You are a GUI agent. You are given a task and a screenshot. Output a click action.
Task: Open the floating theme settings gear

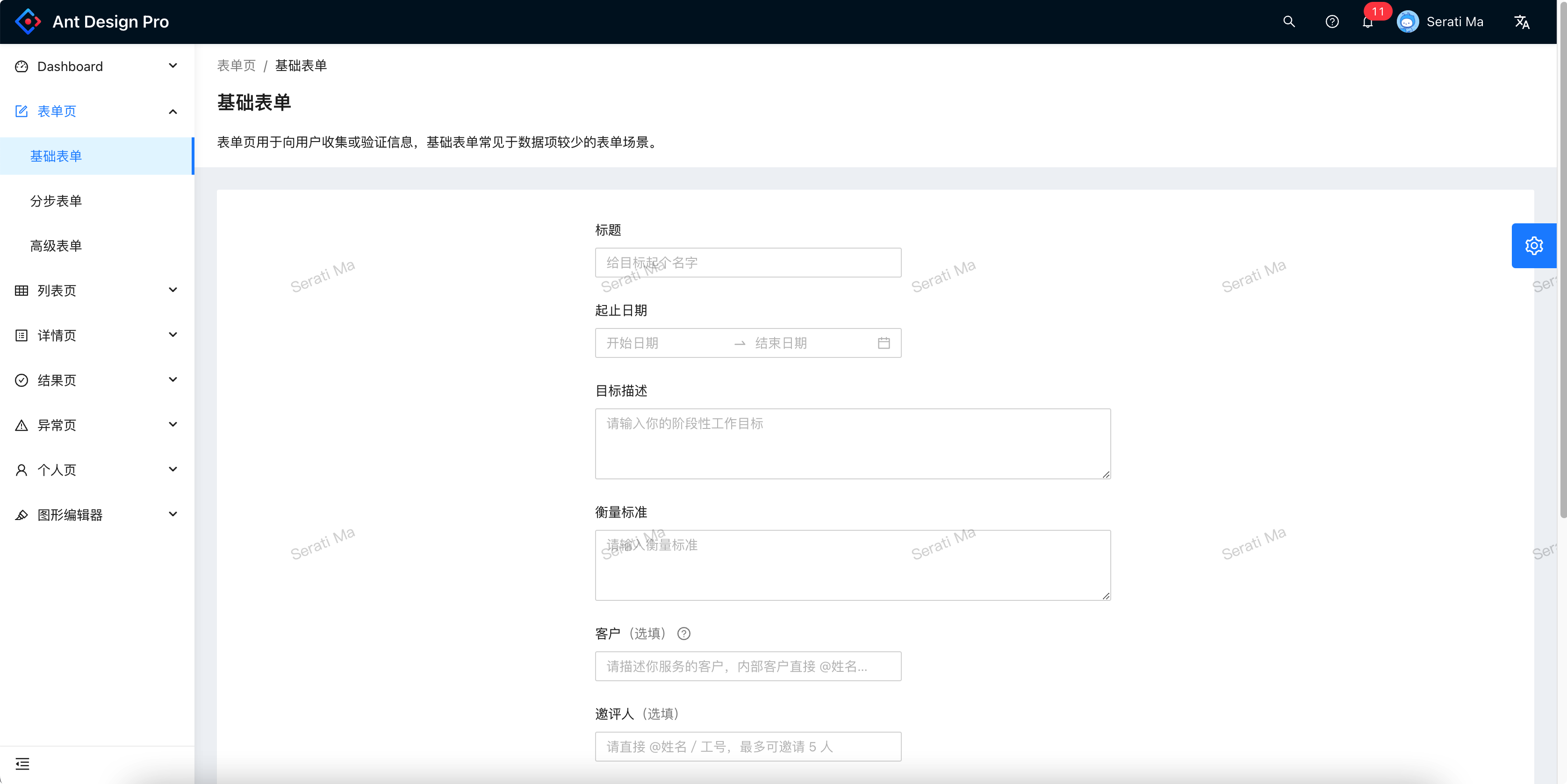(x=1533, y=246)
